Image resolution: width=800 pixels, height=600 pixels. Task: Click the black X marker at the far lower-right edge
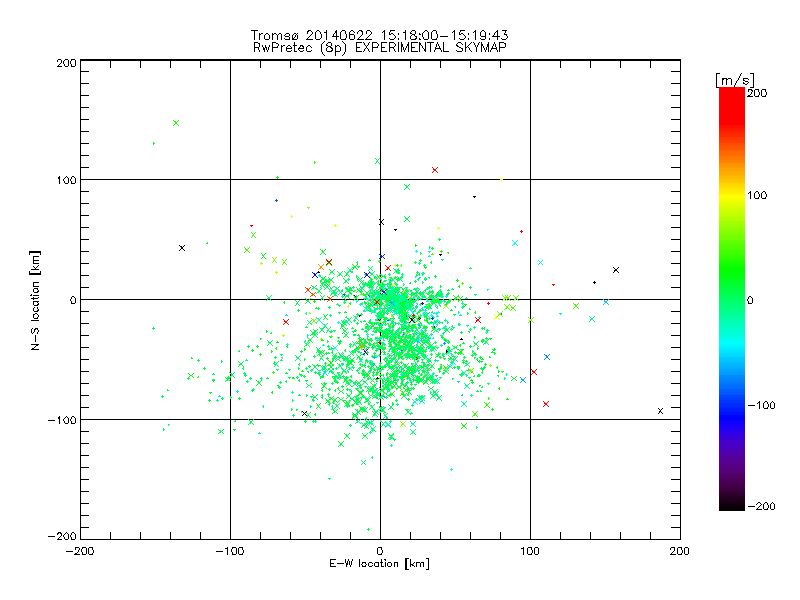coord(660,411)
